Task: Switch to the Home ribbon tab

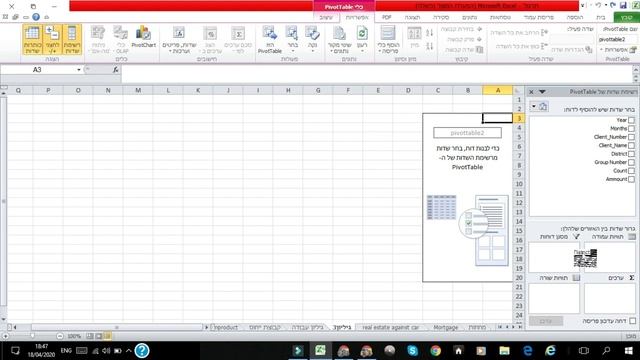Action: click(x=600, y=17)
